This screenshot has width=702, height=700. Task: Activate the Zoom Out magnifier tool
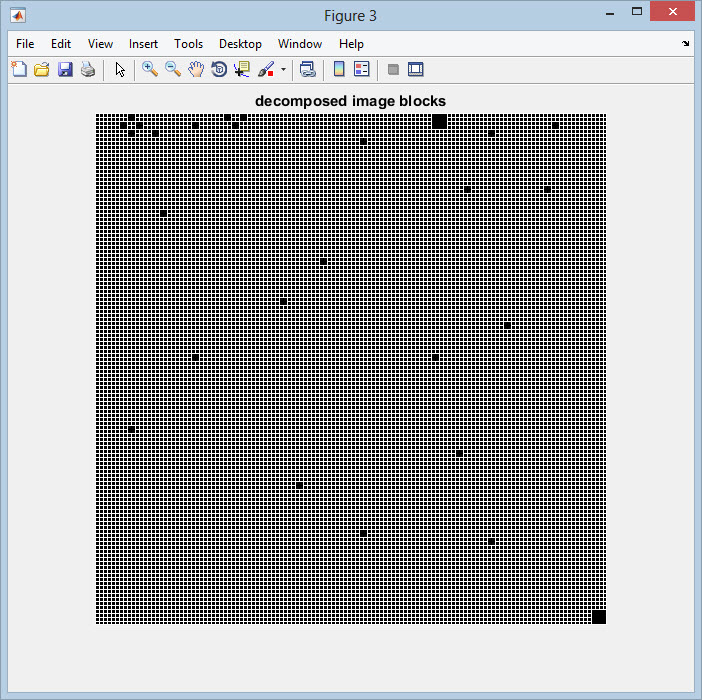[x=173, y=69]
